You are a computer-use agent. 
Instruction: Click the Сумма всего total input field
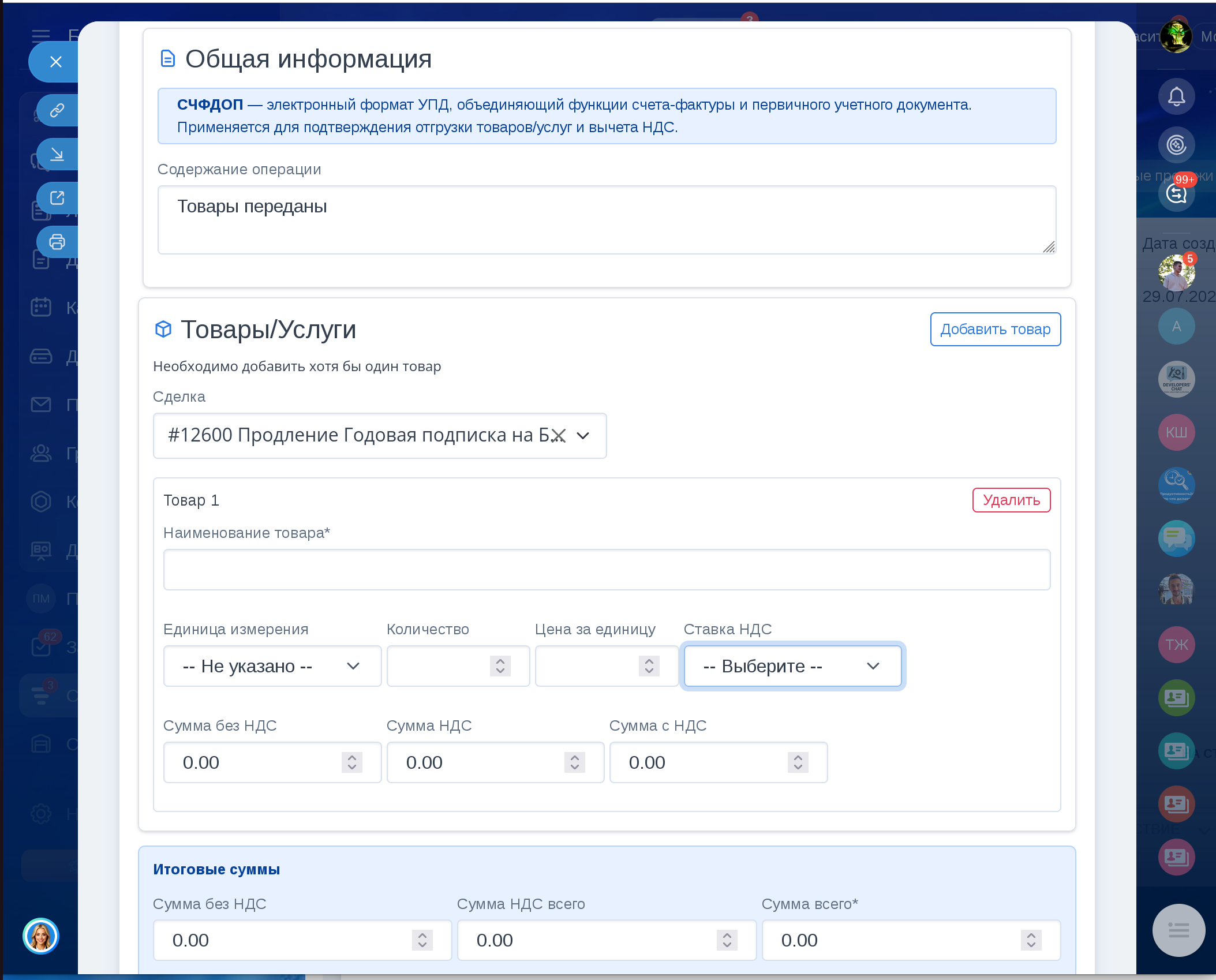[x=895, y=940]
